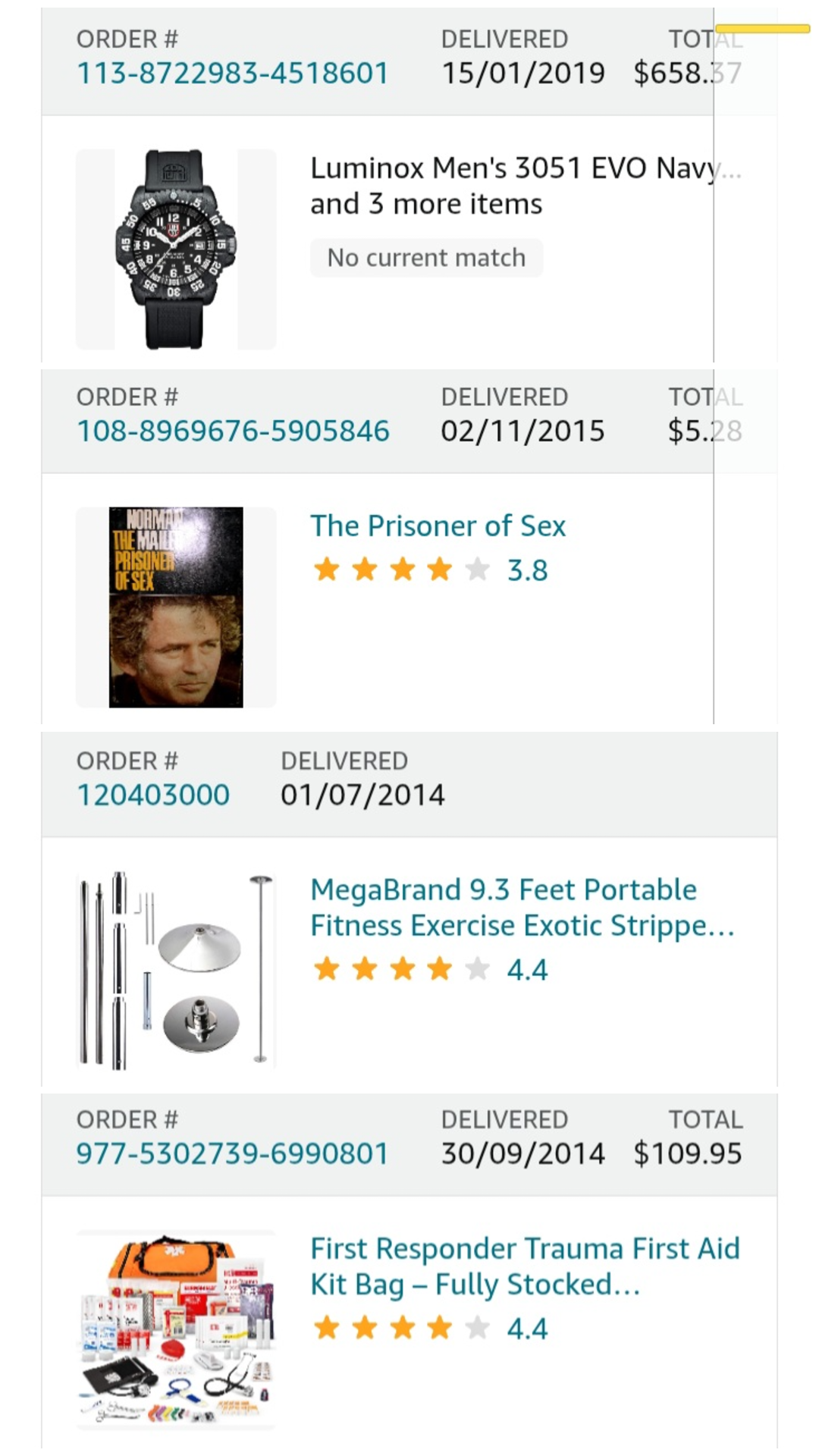Click Luminox Men's 3051 EVO Navy title
The image size is (819, 1456).
(516, 168)
